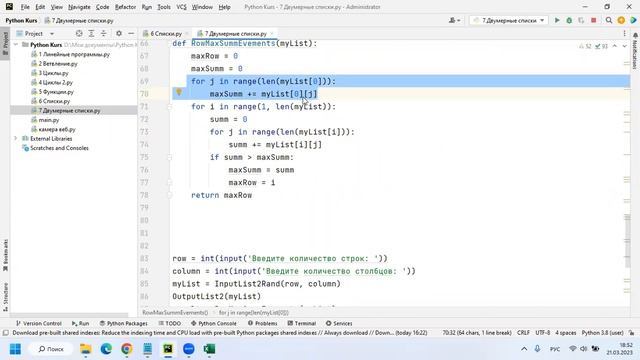This screenshot has height=360, width=640.
Task: Start debugging with the bug icon
Action: point(569,20)
